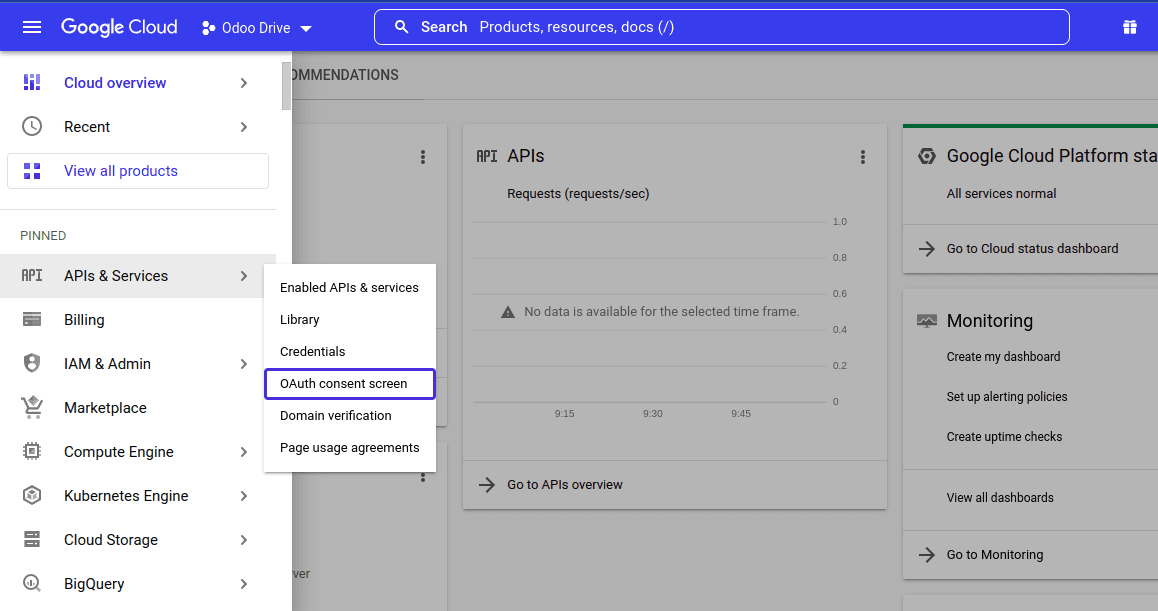
Task: Click the BigQuery magnifier icon
Action: (31, 583)
